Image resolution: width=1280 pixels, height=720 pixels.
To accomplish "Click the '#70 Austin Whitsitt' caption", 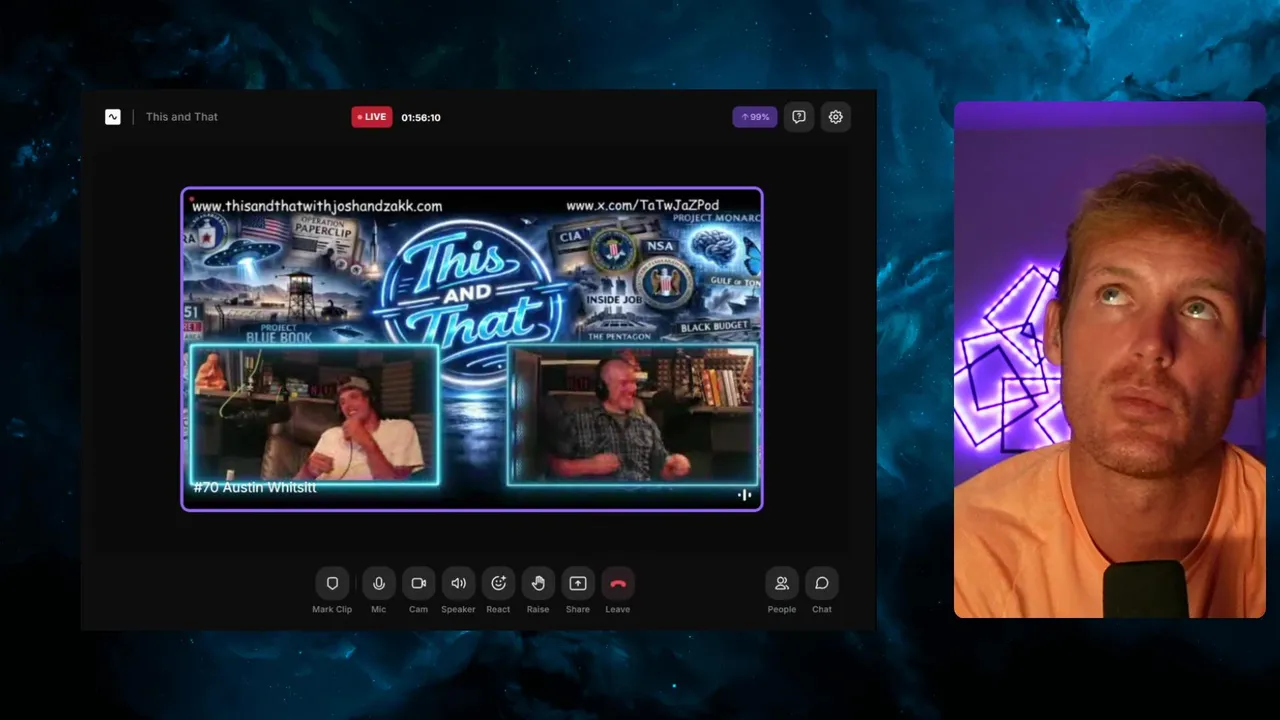I will 255,488.
